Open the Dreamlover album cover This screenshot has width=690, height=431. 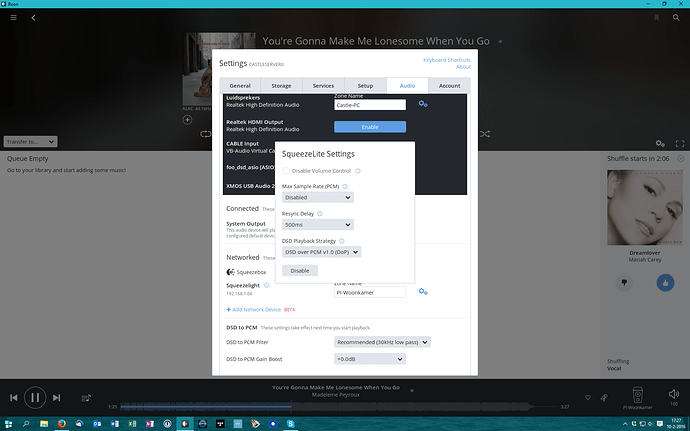coord(645,207)
